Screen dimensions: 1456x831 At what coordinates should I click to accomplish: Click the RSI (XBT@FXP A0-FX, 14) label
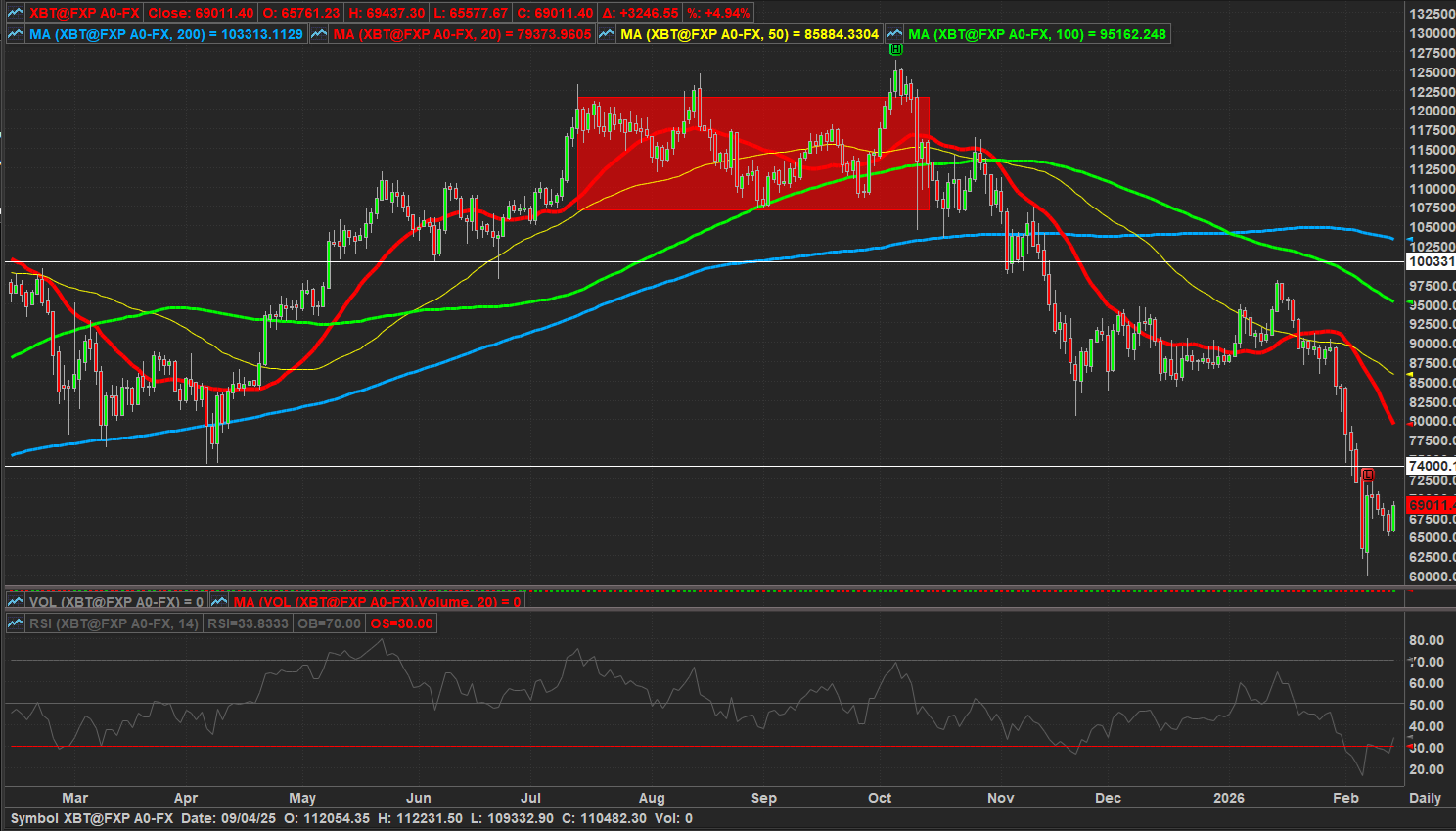(x=114, y=623)
